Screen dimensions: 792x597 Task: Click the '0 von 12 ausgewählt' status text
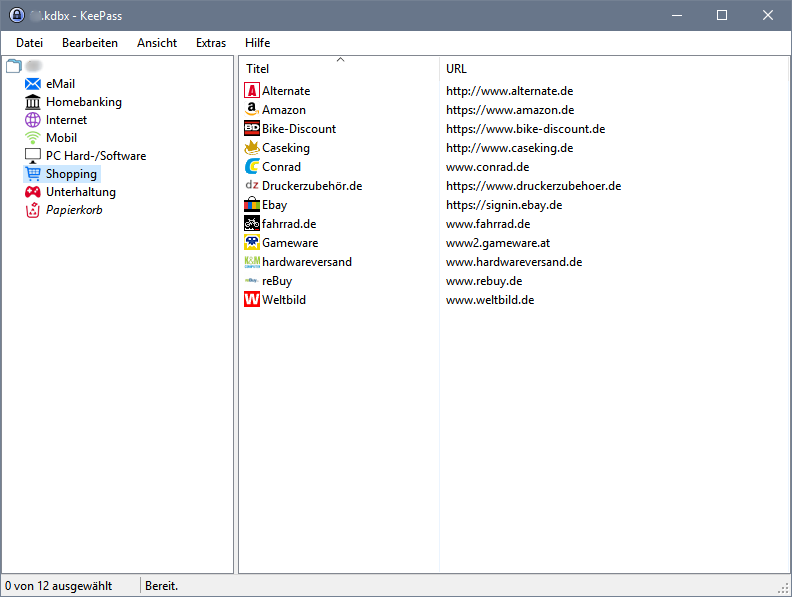click(59, 586)
